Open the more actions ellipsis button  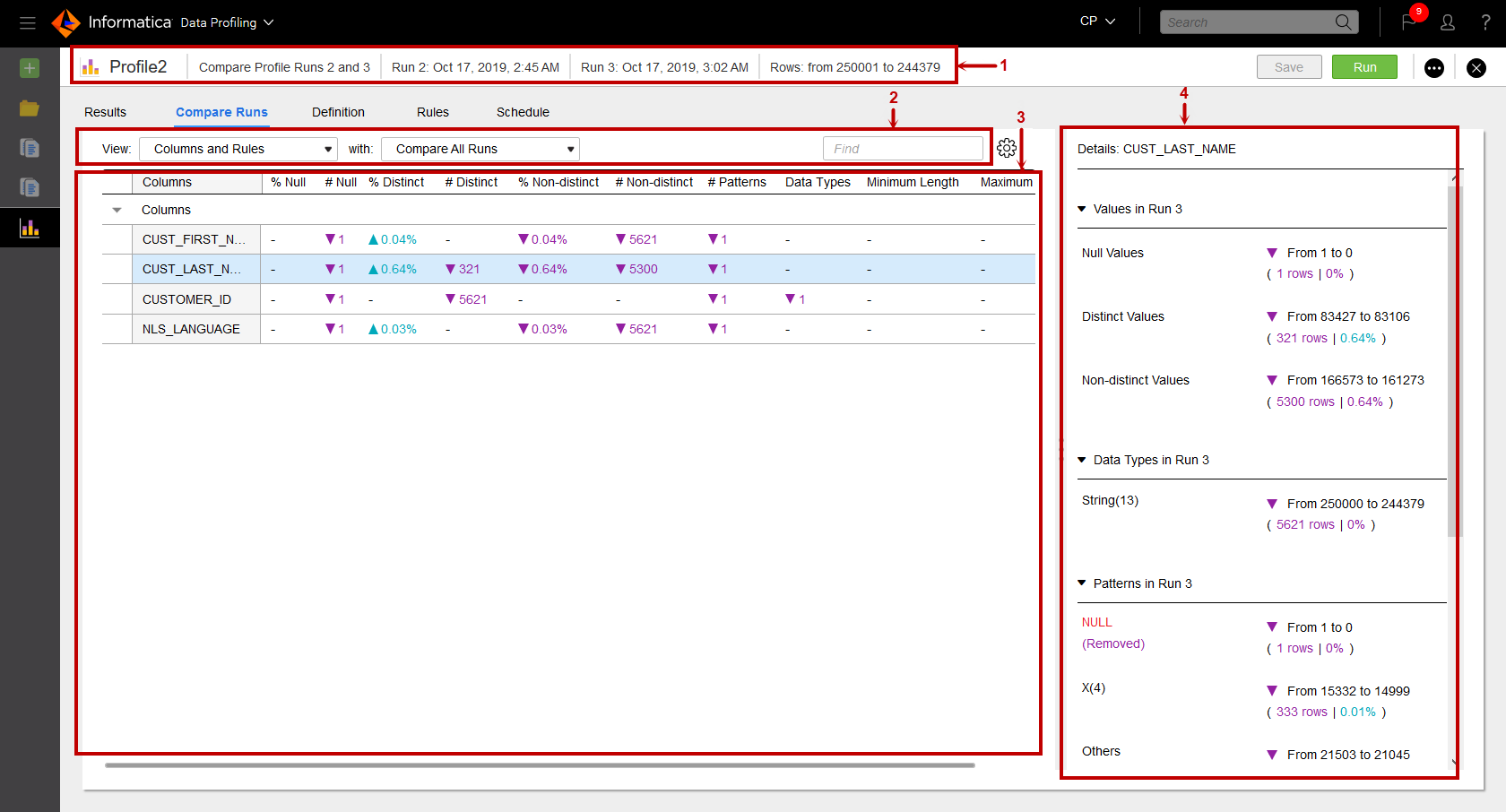point(1434,68)
